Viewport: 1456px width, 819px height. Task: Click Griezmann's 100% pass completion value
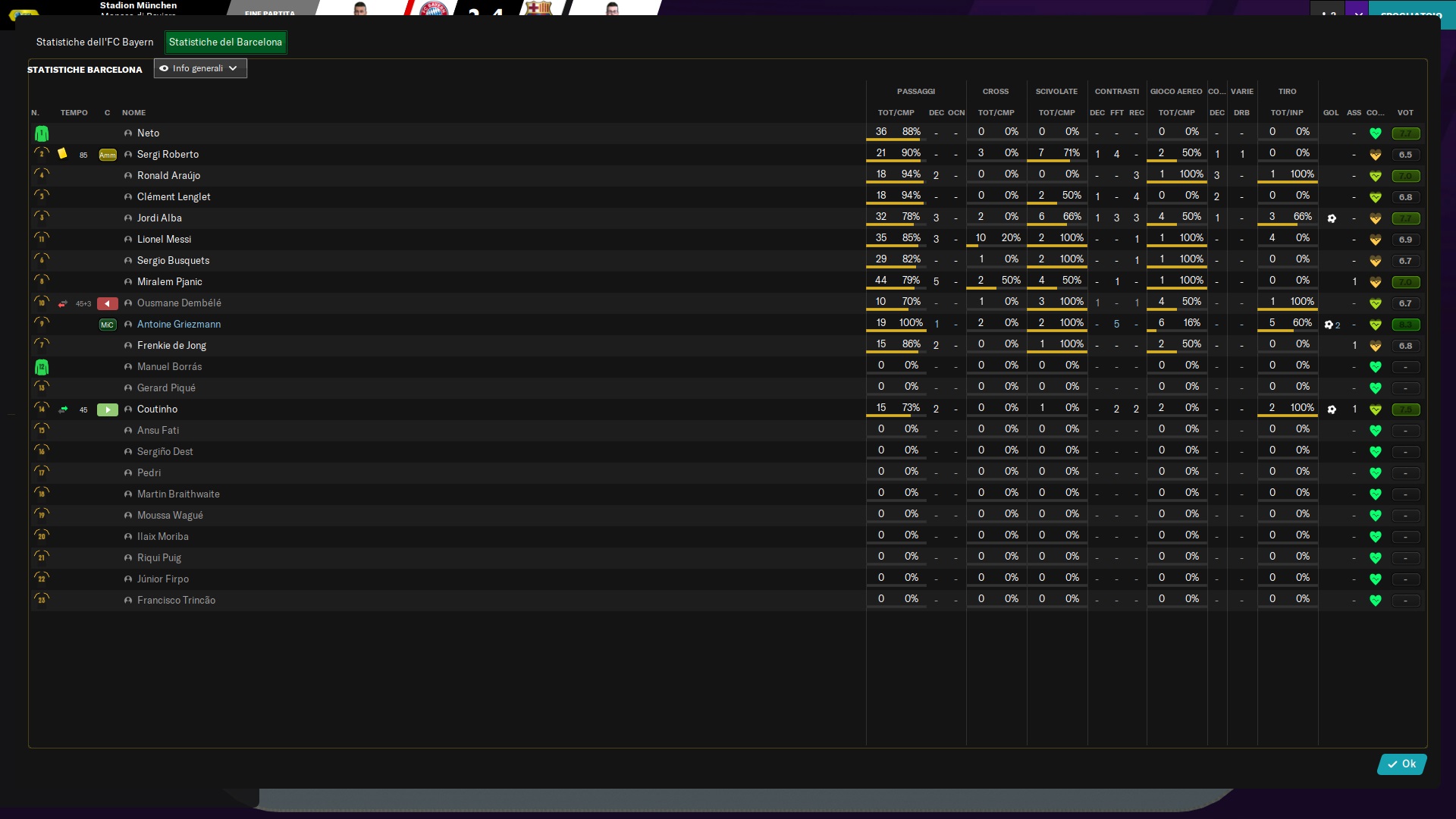(x=911, y=323)
